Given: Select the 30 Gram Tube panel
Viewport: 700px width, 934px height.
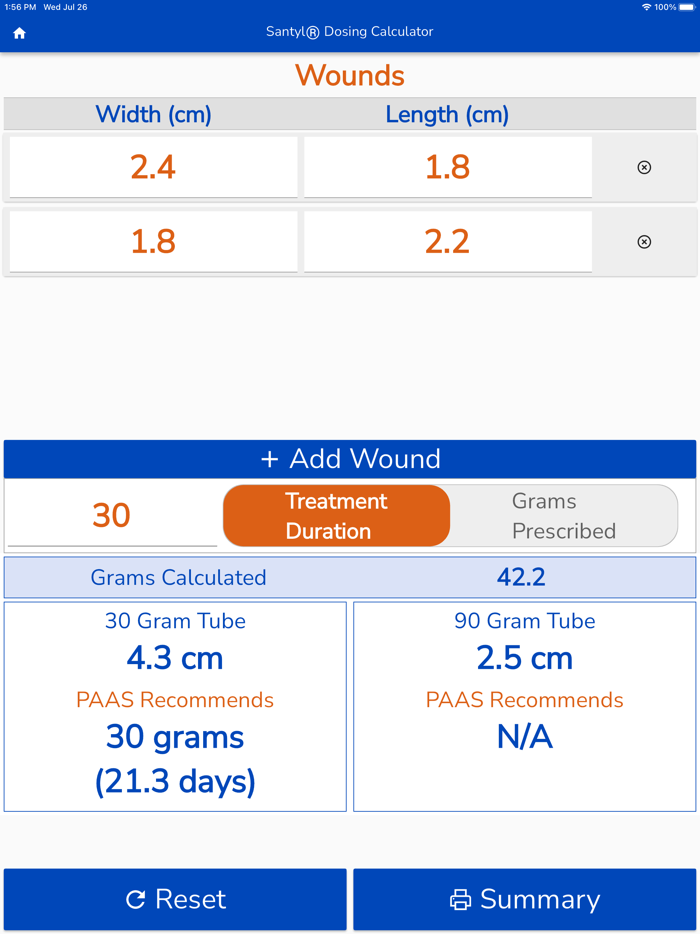Looking at the screenshot, I should pos(175,705).
